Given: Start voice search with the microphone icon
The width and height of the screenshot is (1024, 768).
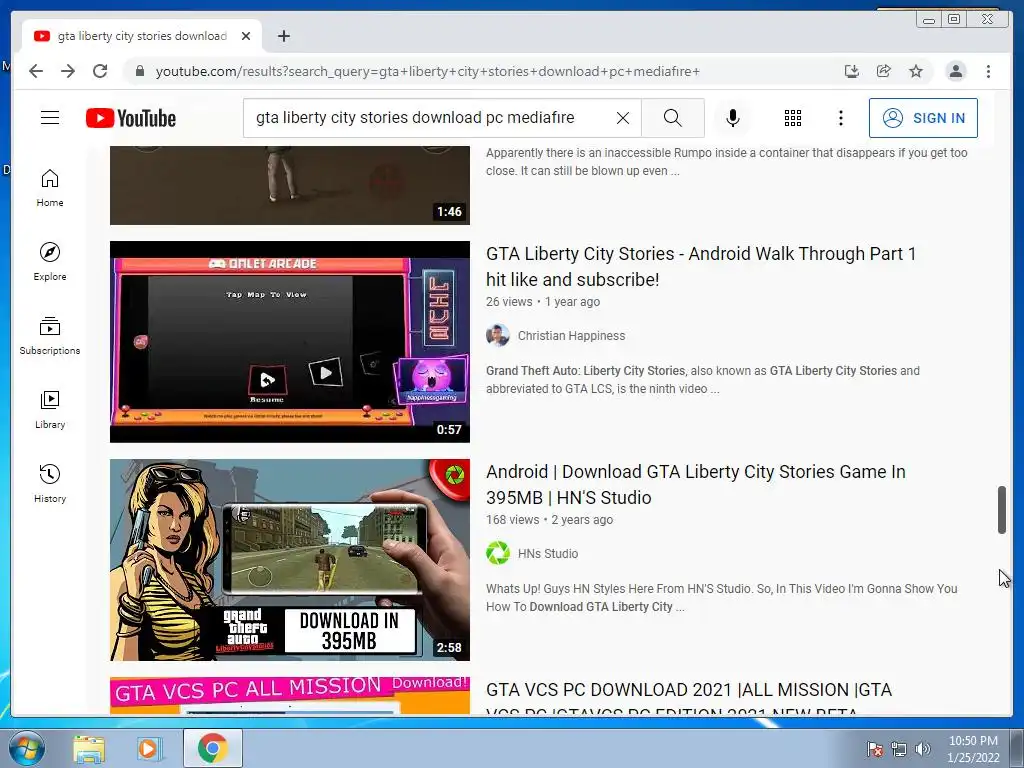Looking at the screenshot, I should pos(733,118).
